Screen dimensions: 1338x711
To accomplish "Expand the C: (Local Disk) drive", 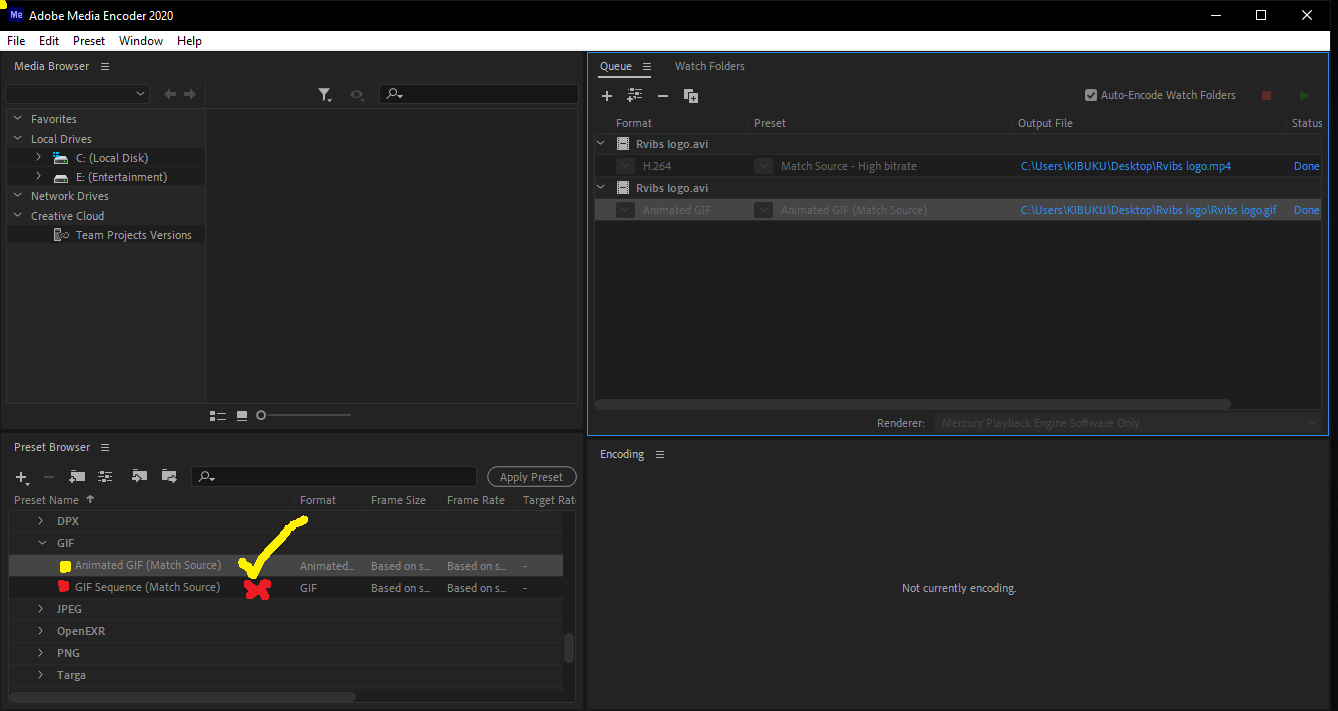I will point(38,158).
